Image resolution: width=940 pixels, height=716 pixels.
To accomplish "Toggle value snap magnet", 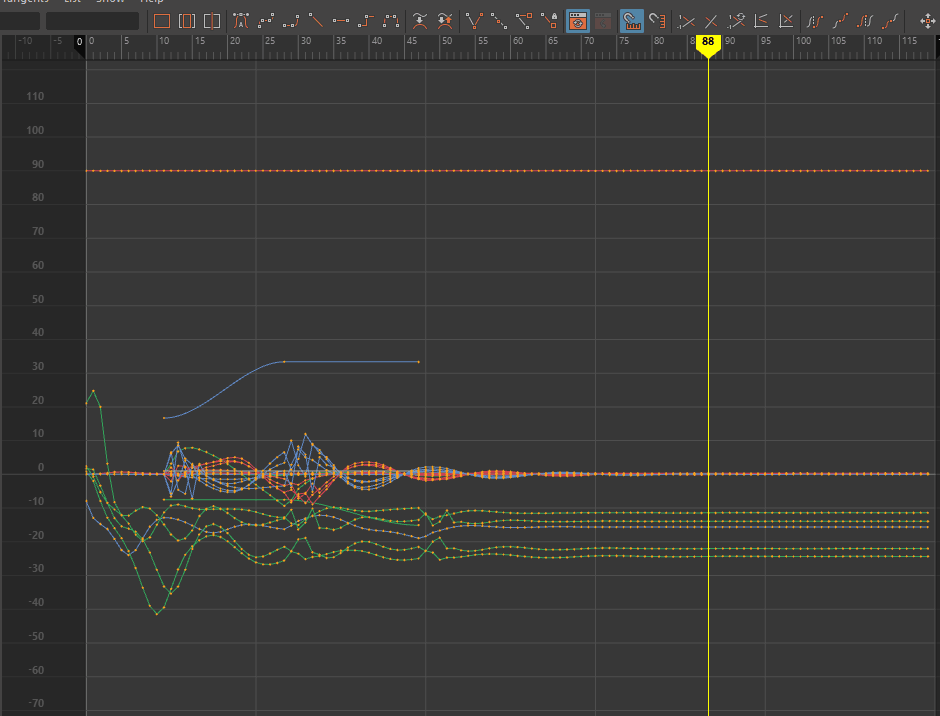I will [x=657, y=22].
